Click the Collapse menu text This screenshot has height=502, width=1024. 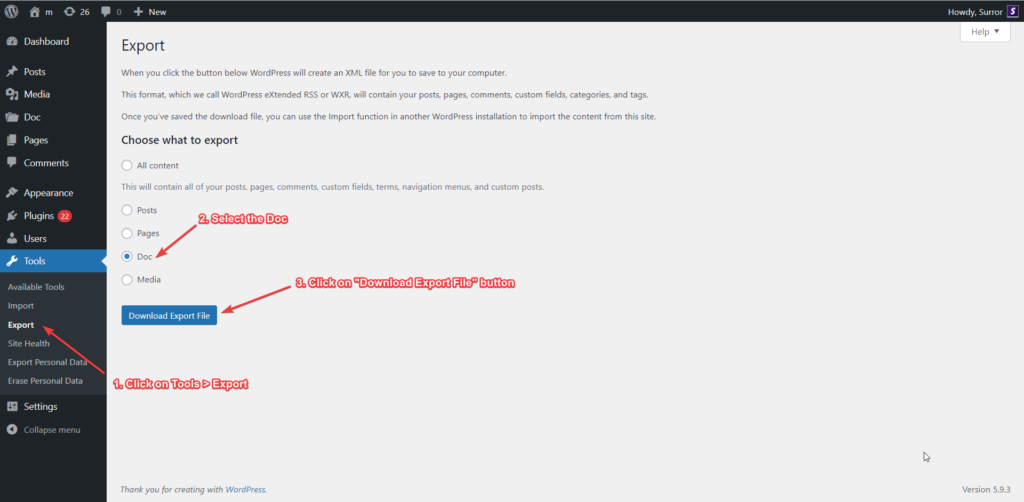pos(52,430)
